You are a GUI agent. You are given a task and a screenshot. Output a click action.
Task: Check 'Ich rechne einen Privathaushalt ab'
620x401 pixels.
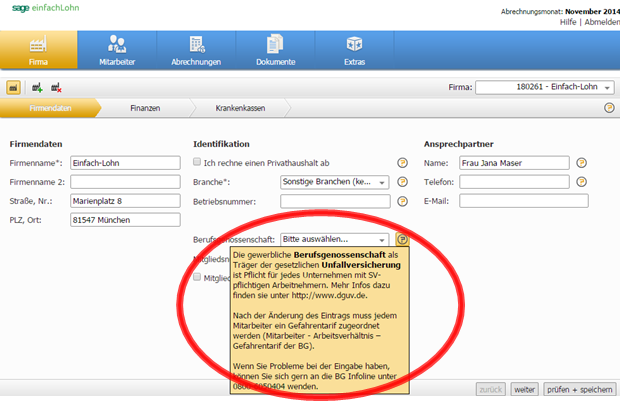pos(197,162)
